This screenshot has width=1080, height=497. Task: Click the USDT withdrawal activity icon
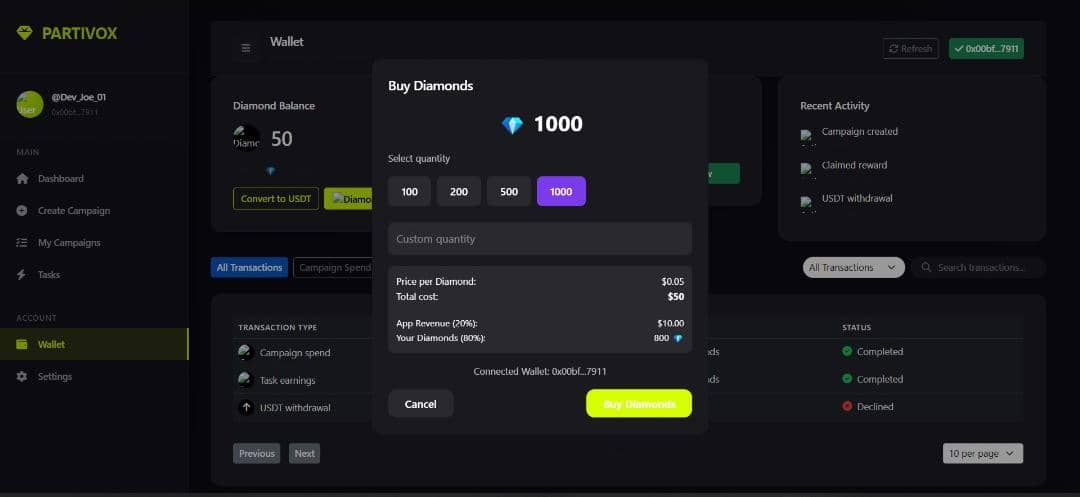(x=807, y=203)
